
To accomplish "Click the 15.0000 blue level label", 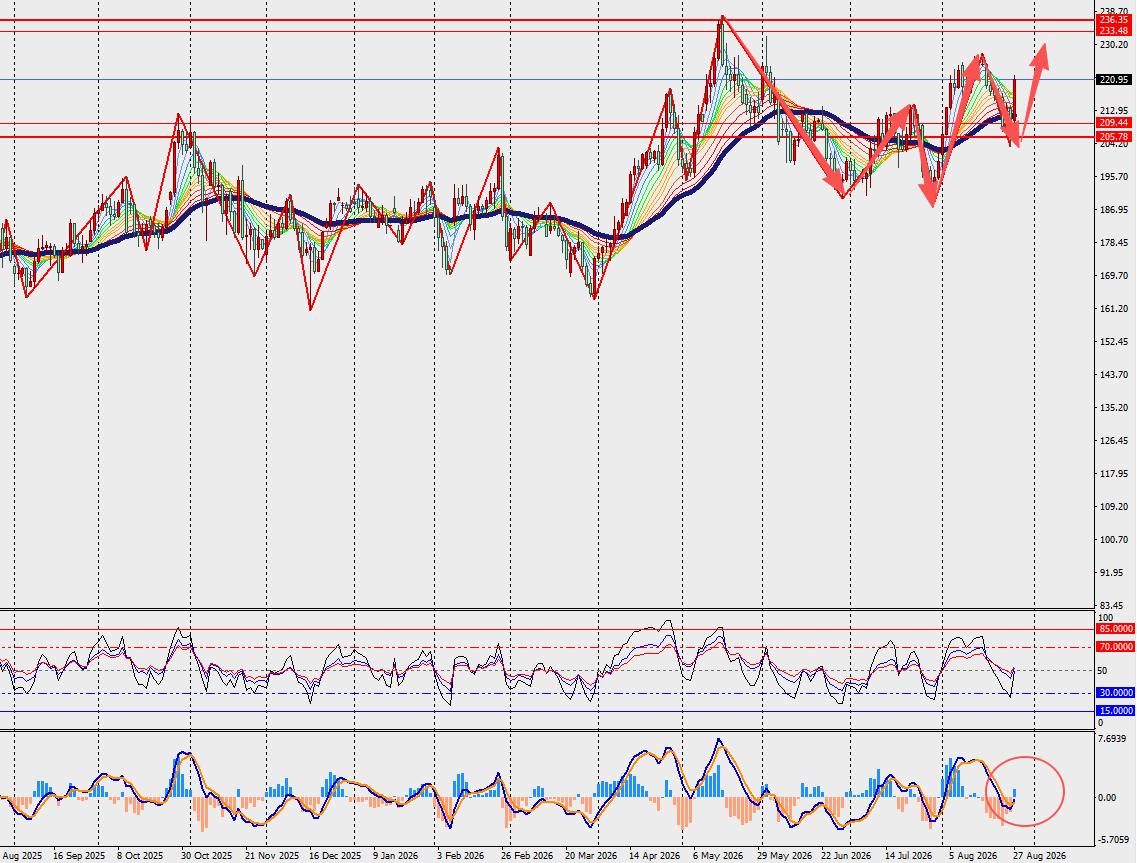I will (1115, 711).
